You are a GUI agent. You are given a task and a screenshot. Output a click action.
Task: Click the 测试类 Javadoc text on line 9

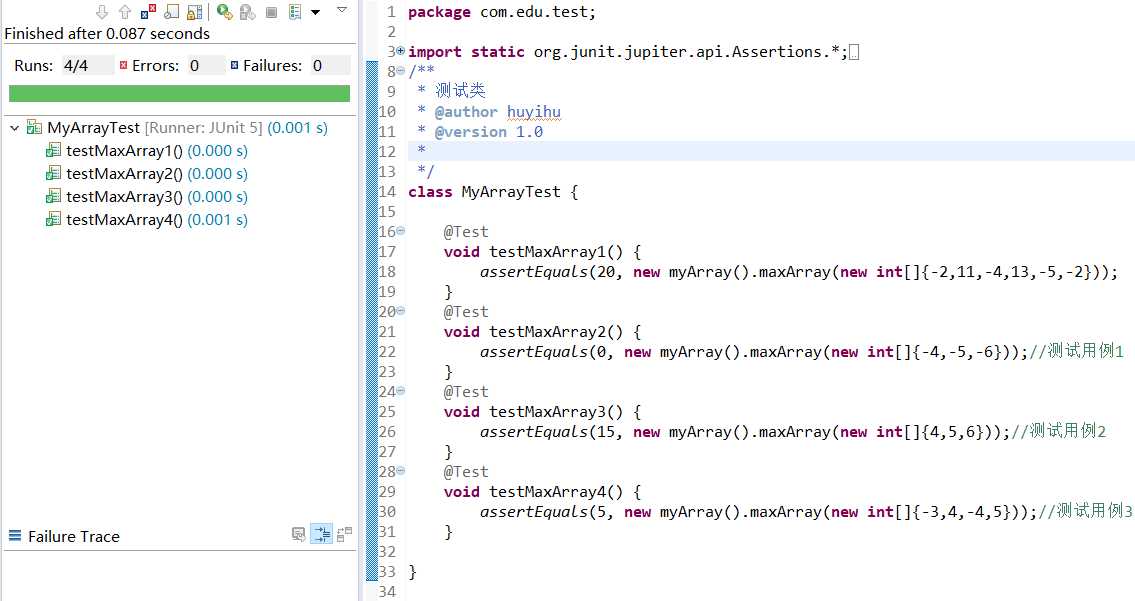pos(460,91)
